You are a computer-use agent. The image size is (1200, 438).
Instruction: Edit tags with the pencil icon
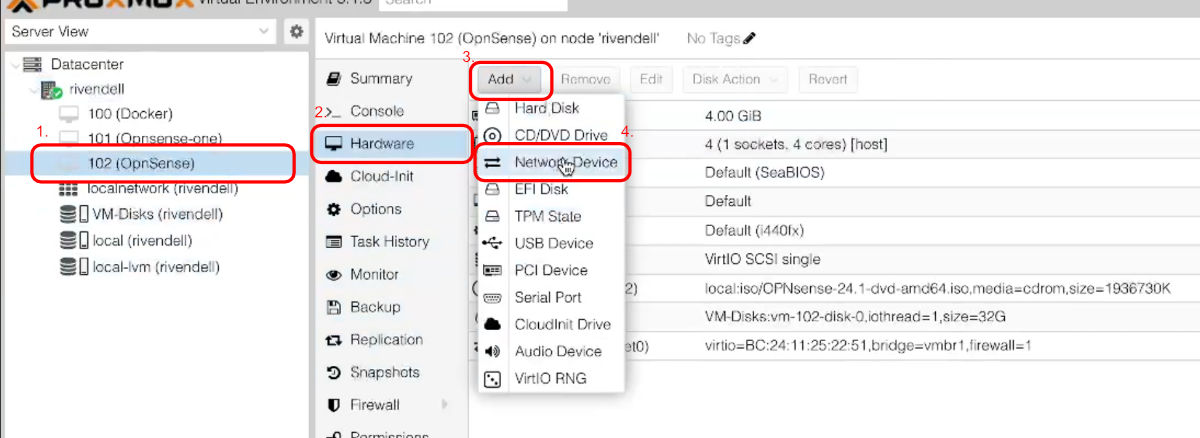(x=750, y=39)
